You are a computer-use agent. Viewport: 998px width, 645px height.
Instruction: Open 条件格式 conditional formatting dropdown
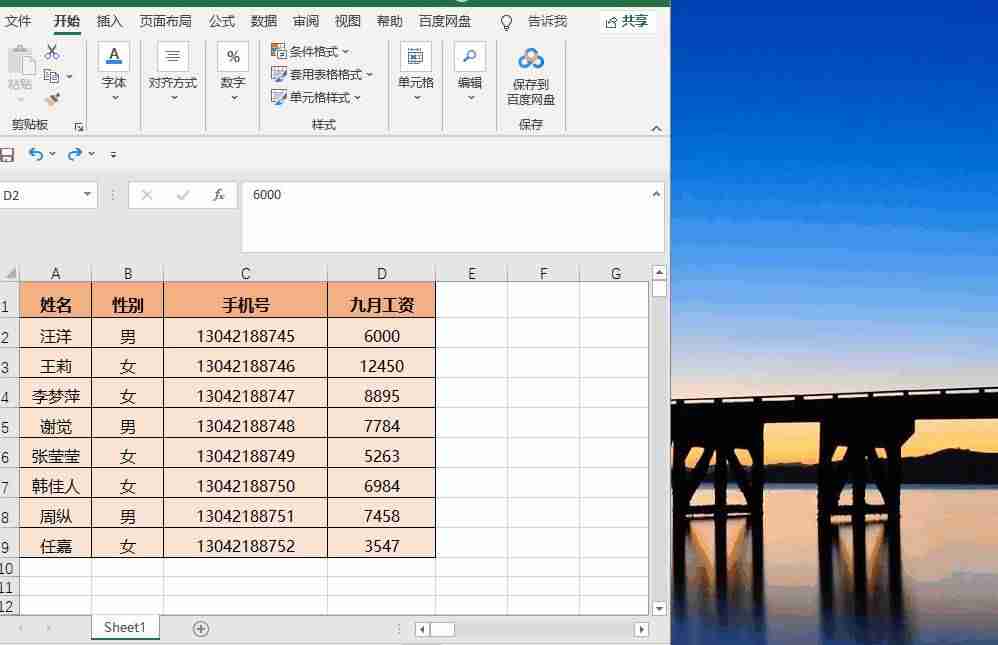tap(310, 51)
